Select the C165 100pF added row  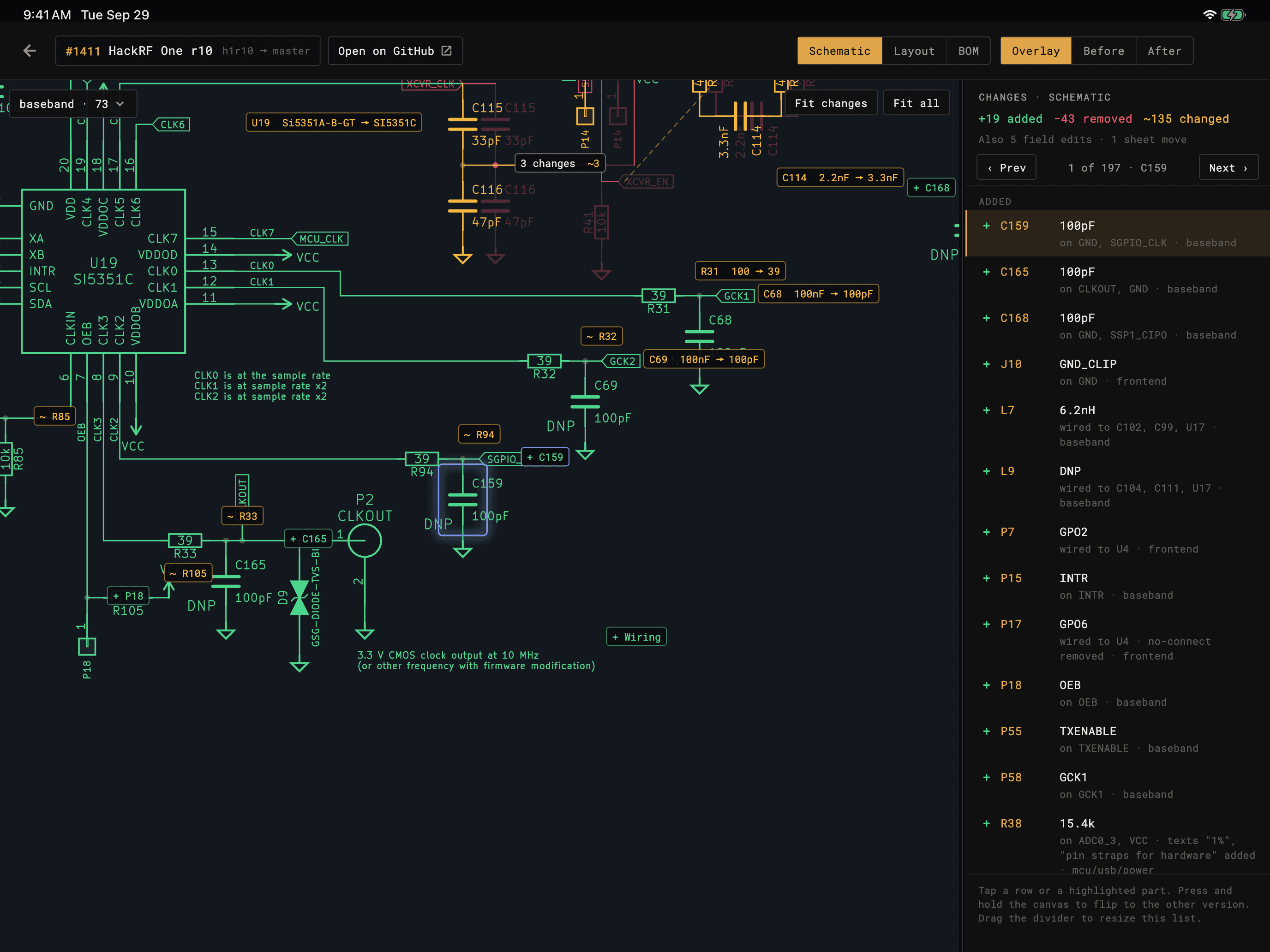pyautogui.click(x=1118, y=280)
